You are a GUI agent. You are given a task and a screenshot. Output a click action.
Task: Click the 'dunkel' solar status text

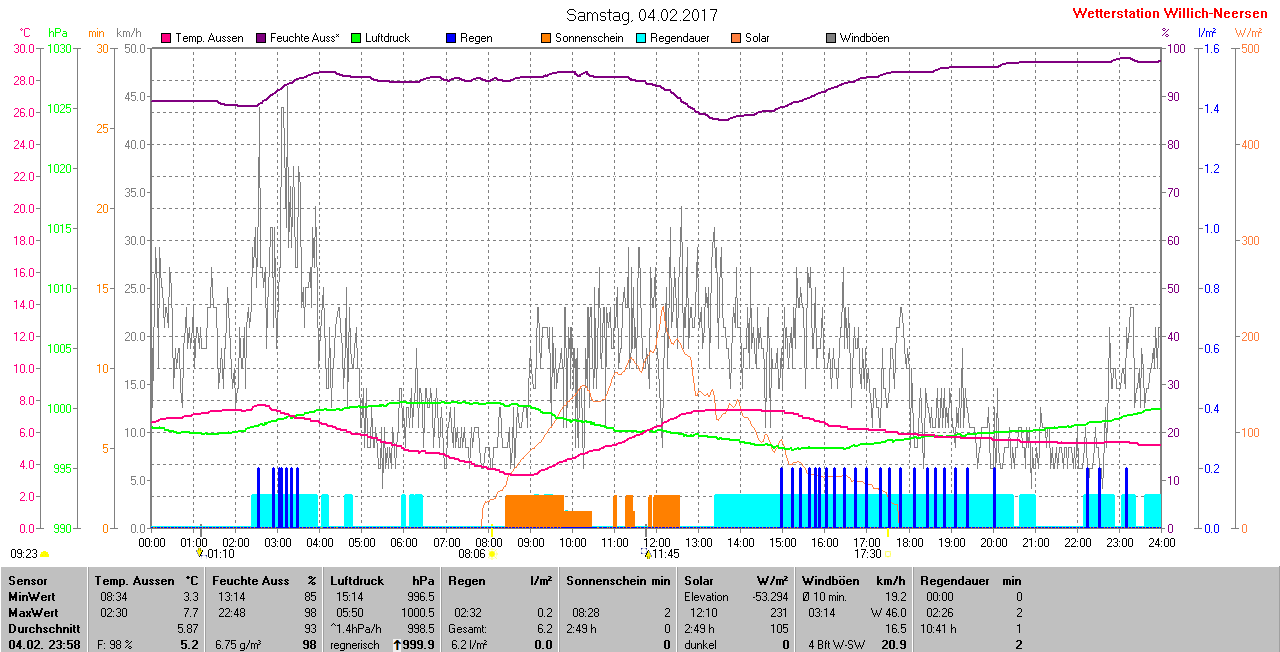point(701,644)
